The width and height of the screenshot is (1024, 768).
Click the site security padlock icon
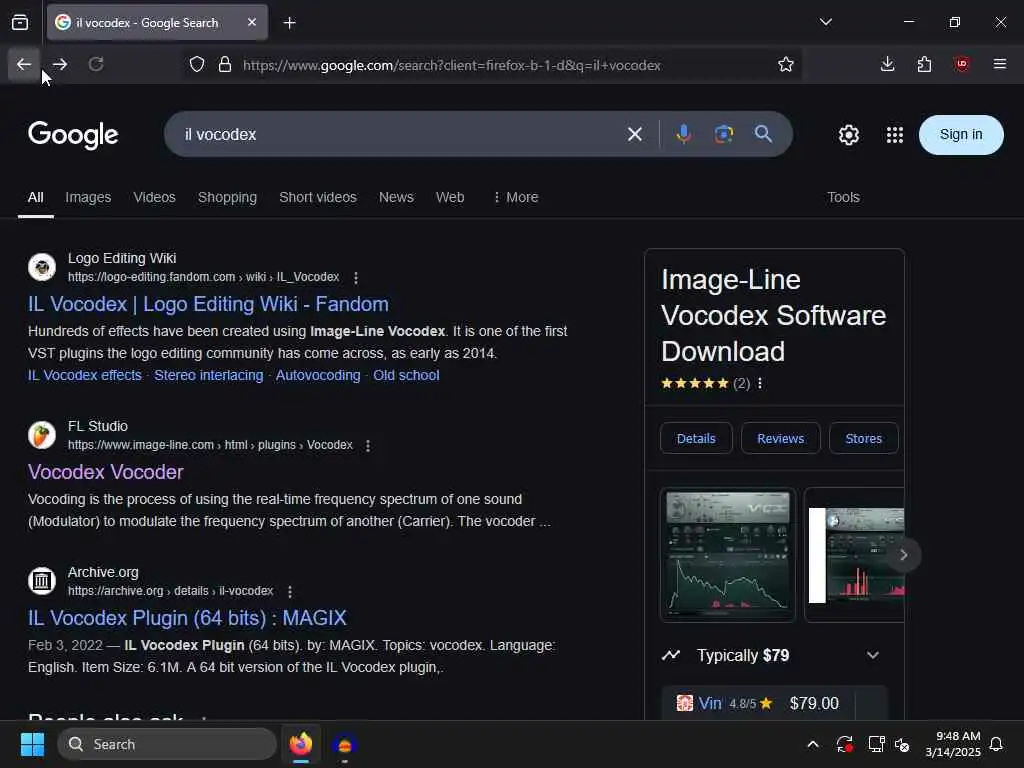point(225,65)
